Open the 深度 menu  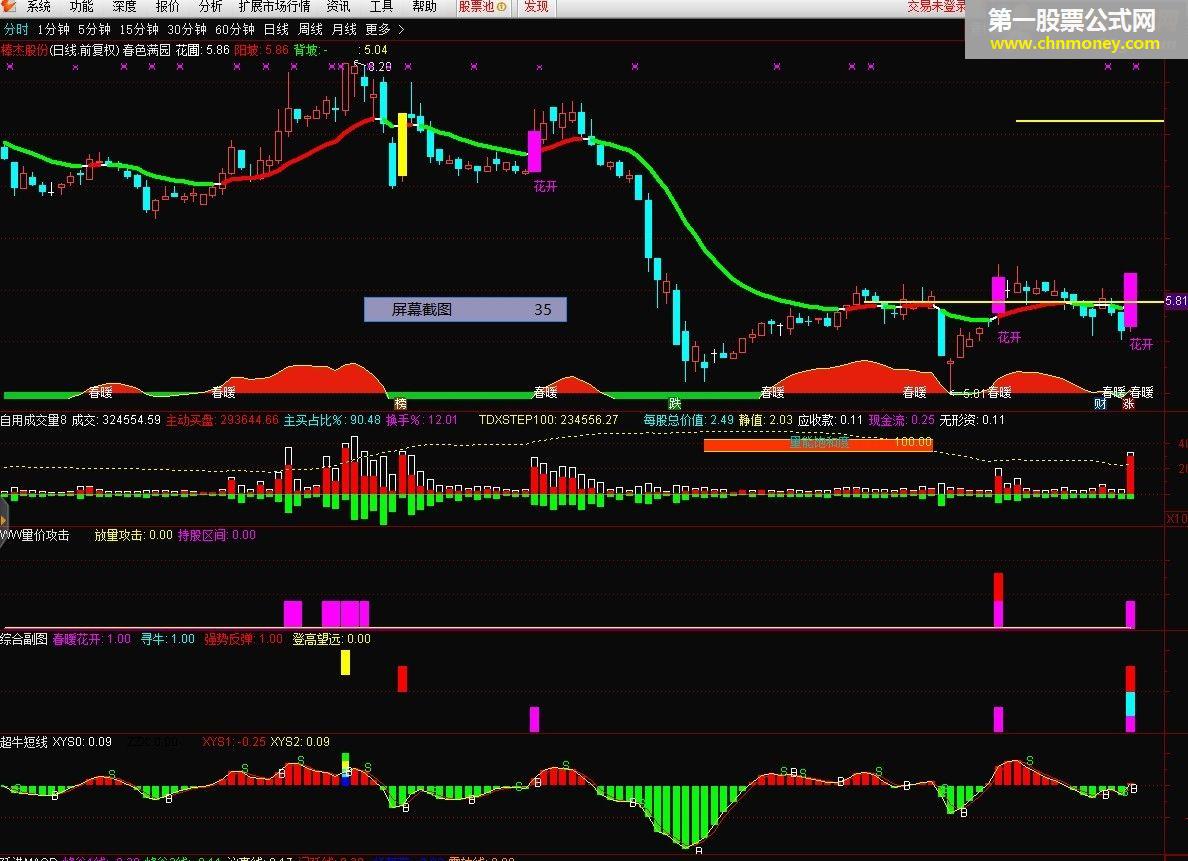124,7
